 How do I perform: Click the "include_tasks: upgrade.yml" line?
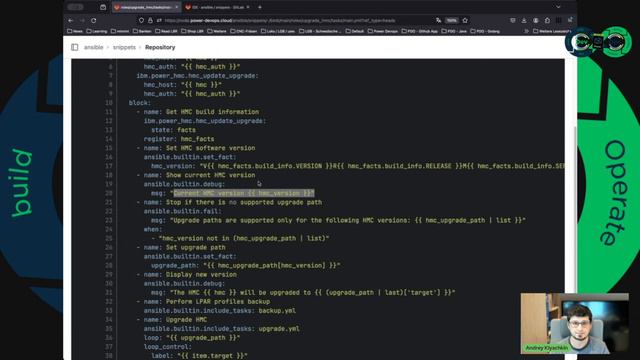click(x=222, y=329)
